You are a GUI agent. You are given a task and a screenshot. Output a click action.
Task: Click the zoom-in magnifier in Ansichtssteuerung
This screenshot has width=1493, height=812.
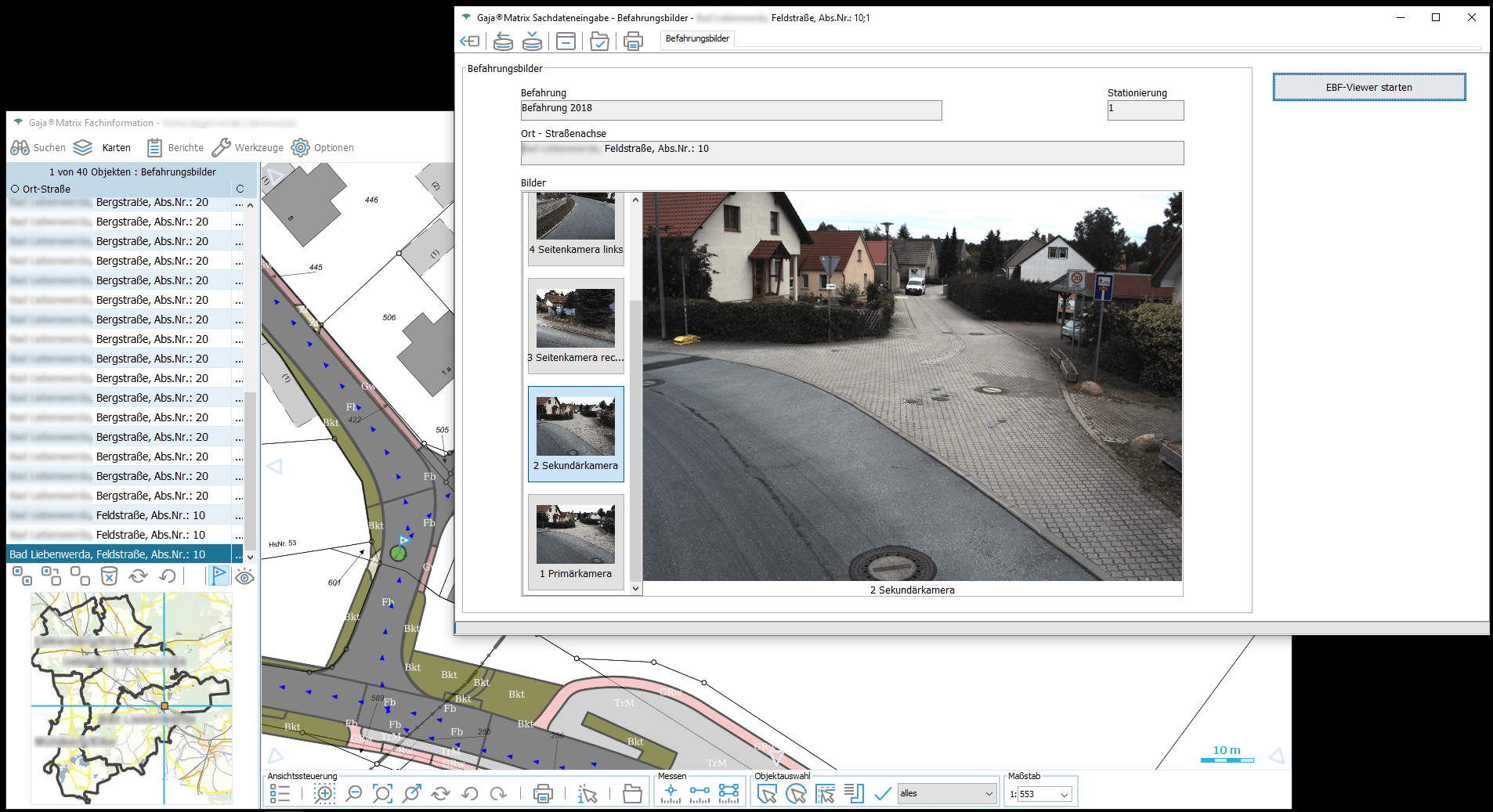click(324, 794)
